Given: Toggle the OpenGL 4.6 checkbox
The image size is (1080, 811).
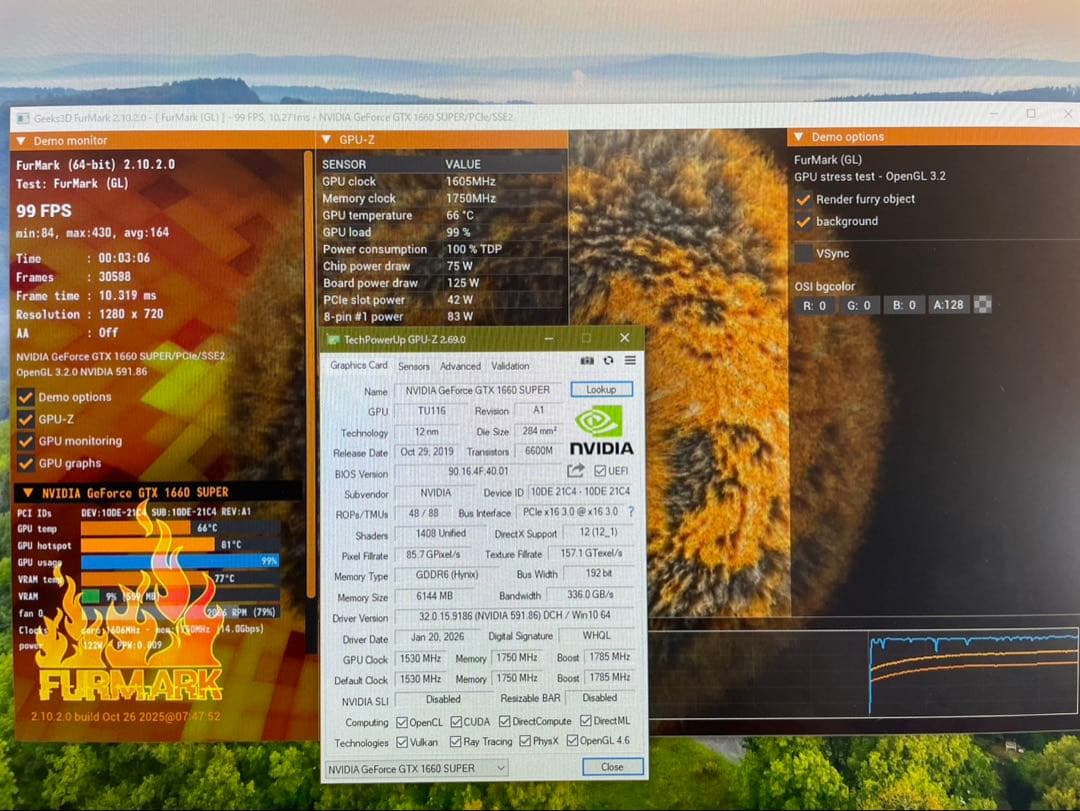Looking at the screenshot, I should (x=572, y=740).
